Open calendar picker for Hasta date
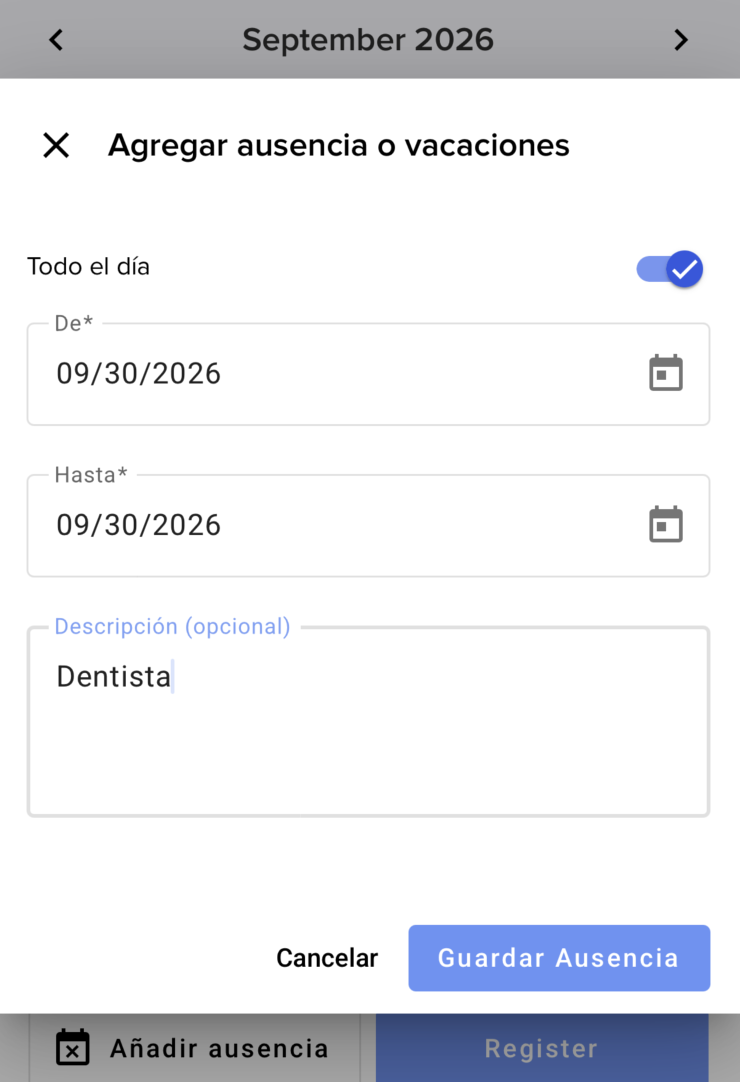The width and height of the screenshot is (740, 1082). [x=665, y=524]
